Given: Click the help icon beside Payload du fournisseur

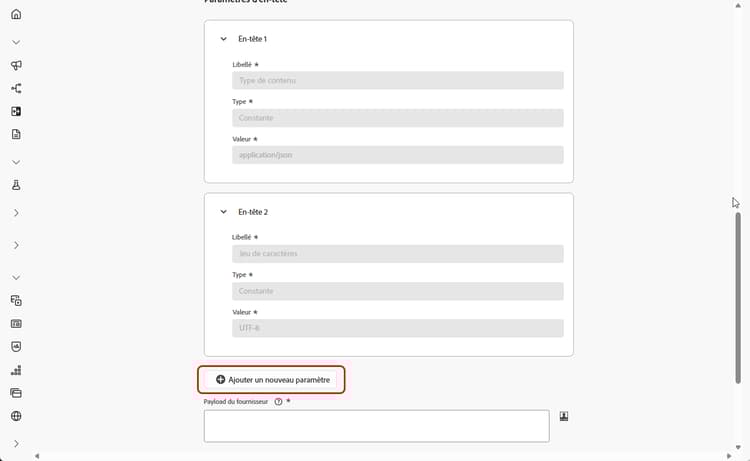Looking at the screenshot, I should pos(278,401).
